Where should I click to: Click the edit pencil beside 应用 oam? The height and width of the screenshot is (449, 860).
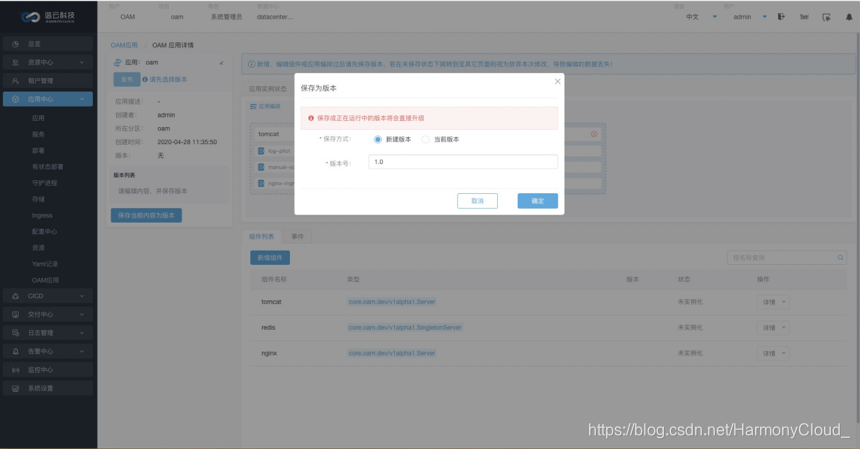222,62
